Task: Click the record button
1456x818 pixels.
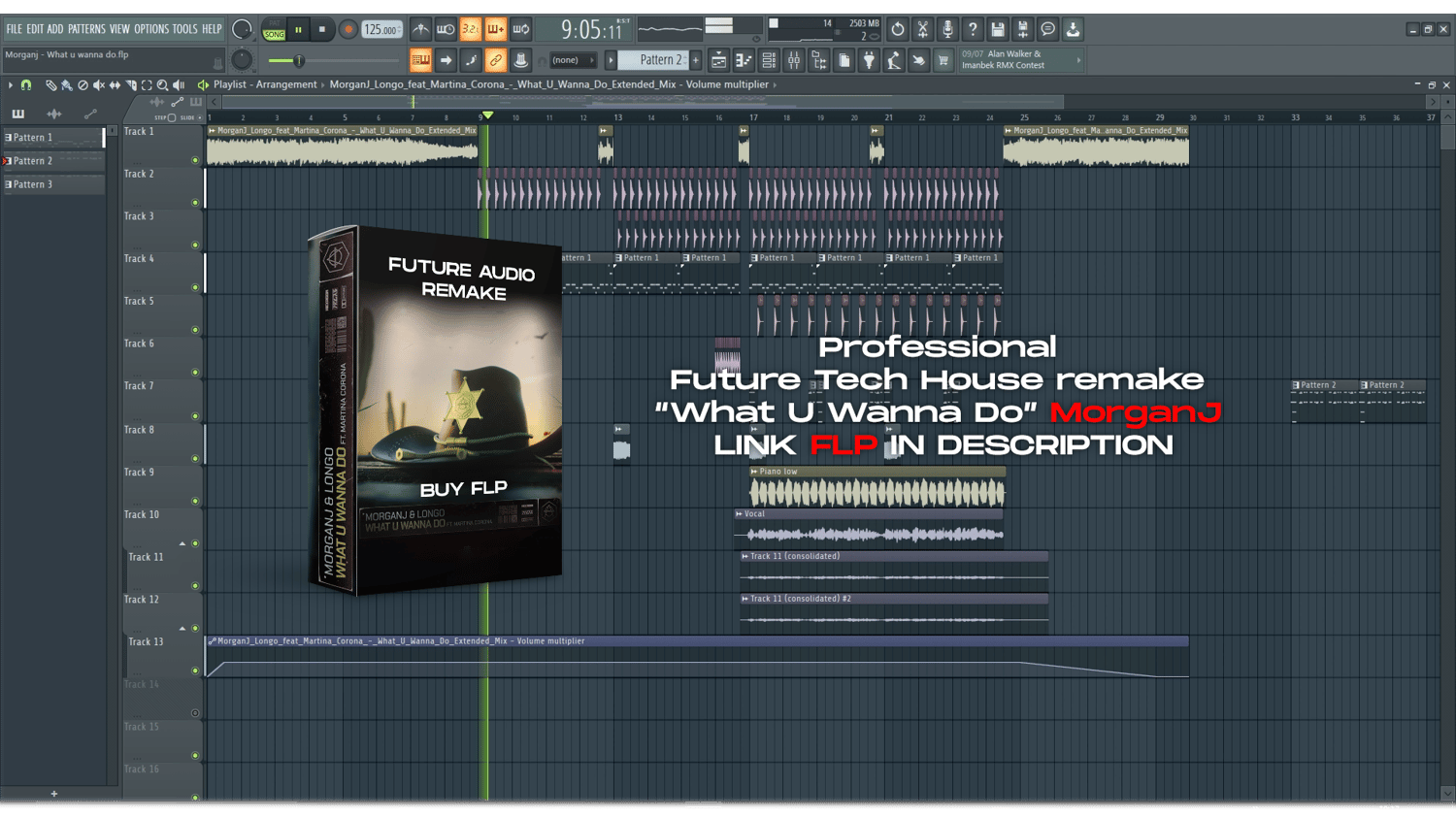Action: click(x=347, y=29)
